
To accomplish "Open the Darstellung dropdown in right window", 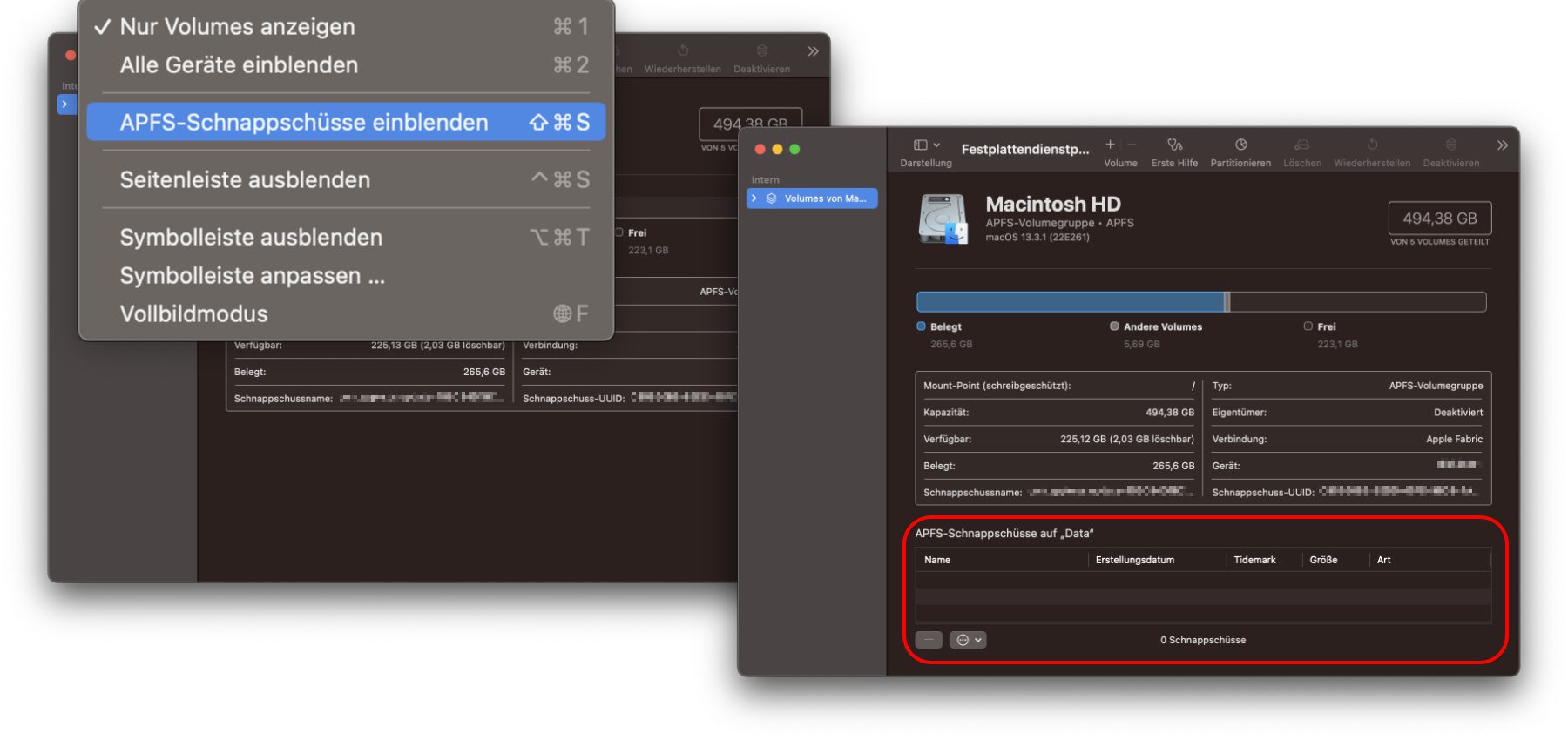I will click(x=926, y=145).
